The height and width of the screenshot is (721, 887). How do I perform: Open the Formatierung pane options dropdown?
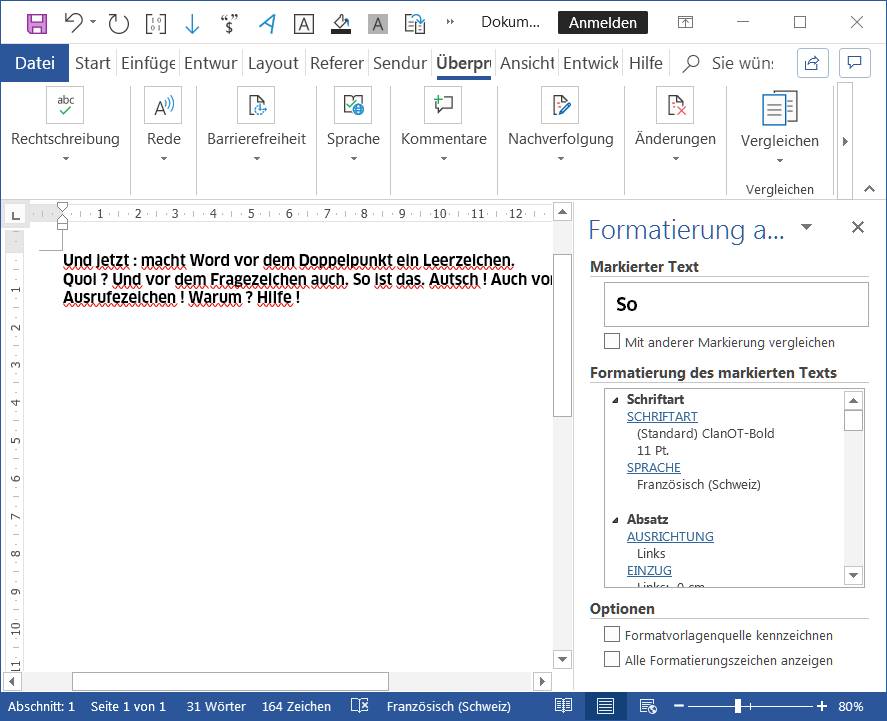coord(807,227)
